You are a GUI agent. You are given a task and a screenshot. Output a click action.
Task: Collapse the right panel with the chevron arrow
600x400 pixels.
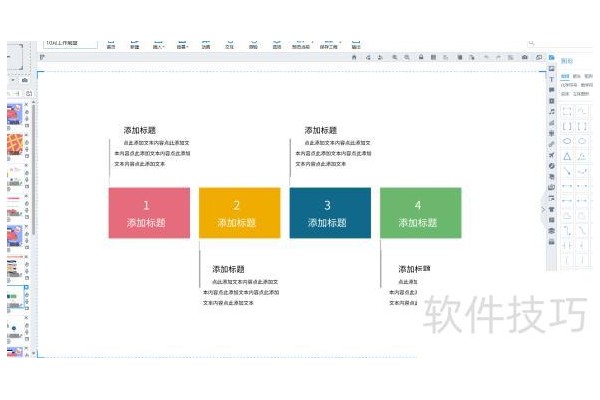coord(543,209)
